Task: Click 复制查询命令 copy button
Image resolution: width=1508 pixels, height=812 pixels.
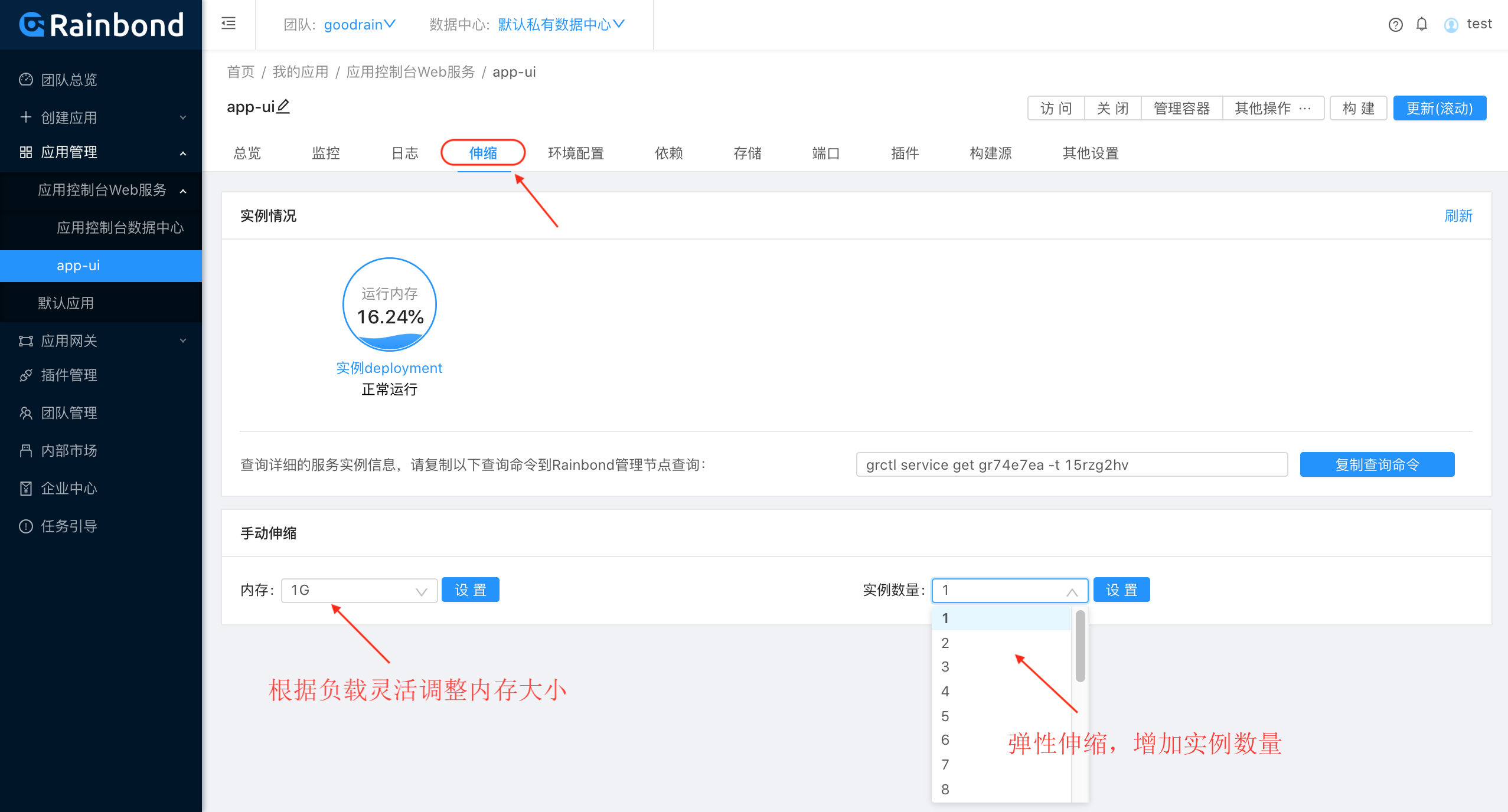Action: (x=1377, y=464)
